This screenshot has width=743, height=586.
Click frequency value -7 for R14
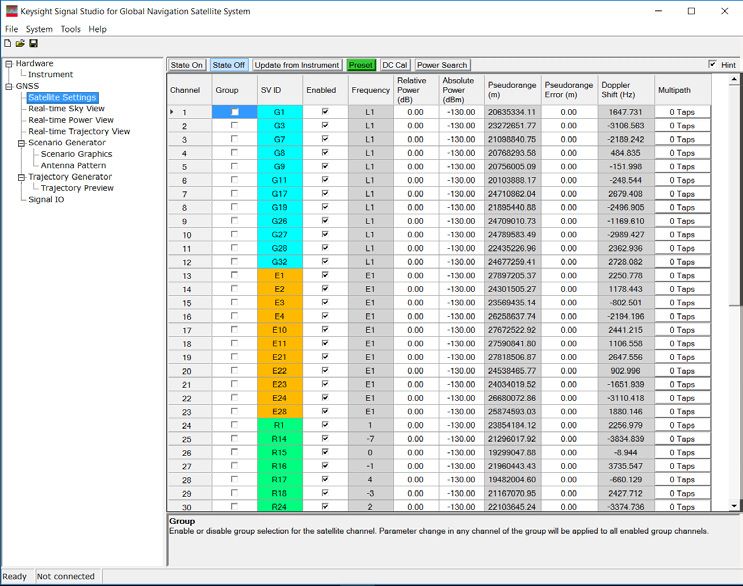coord(371,439)
